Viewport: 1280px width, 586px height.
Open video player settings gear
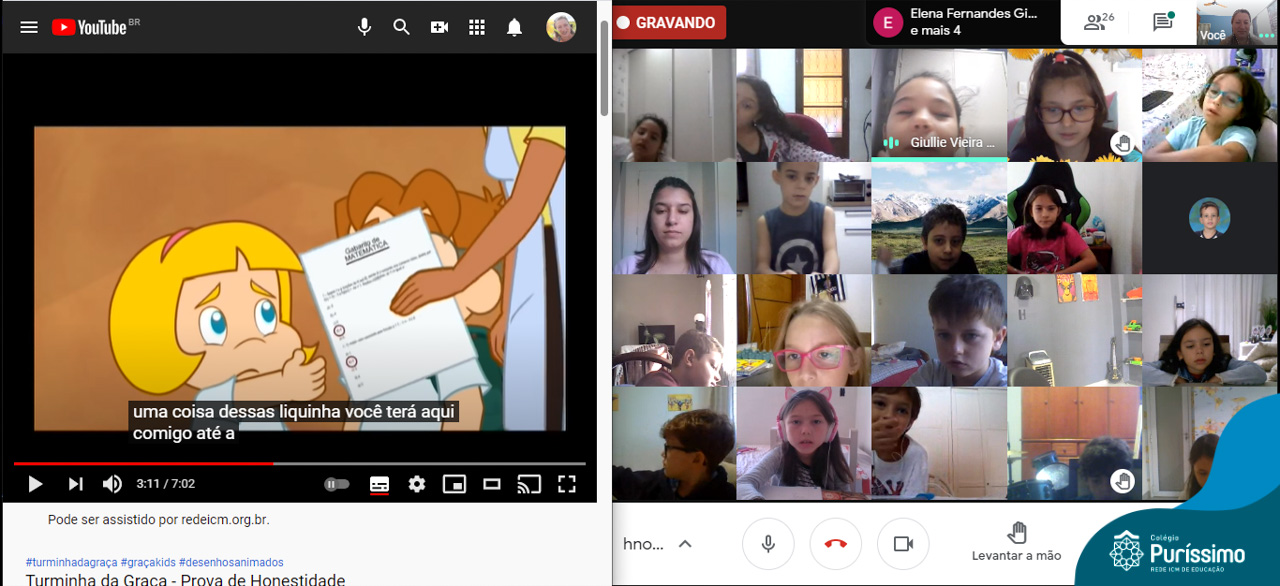point(417,484)
